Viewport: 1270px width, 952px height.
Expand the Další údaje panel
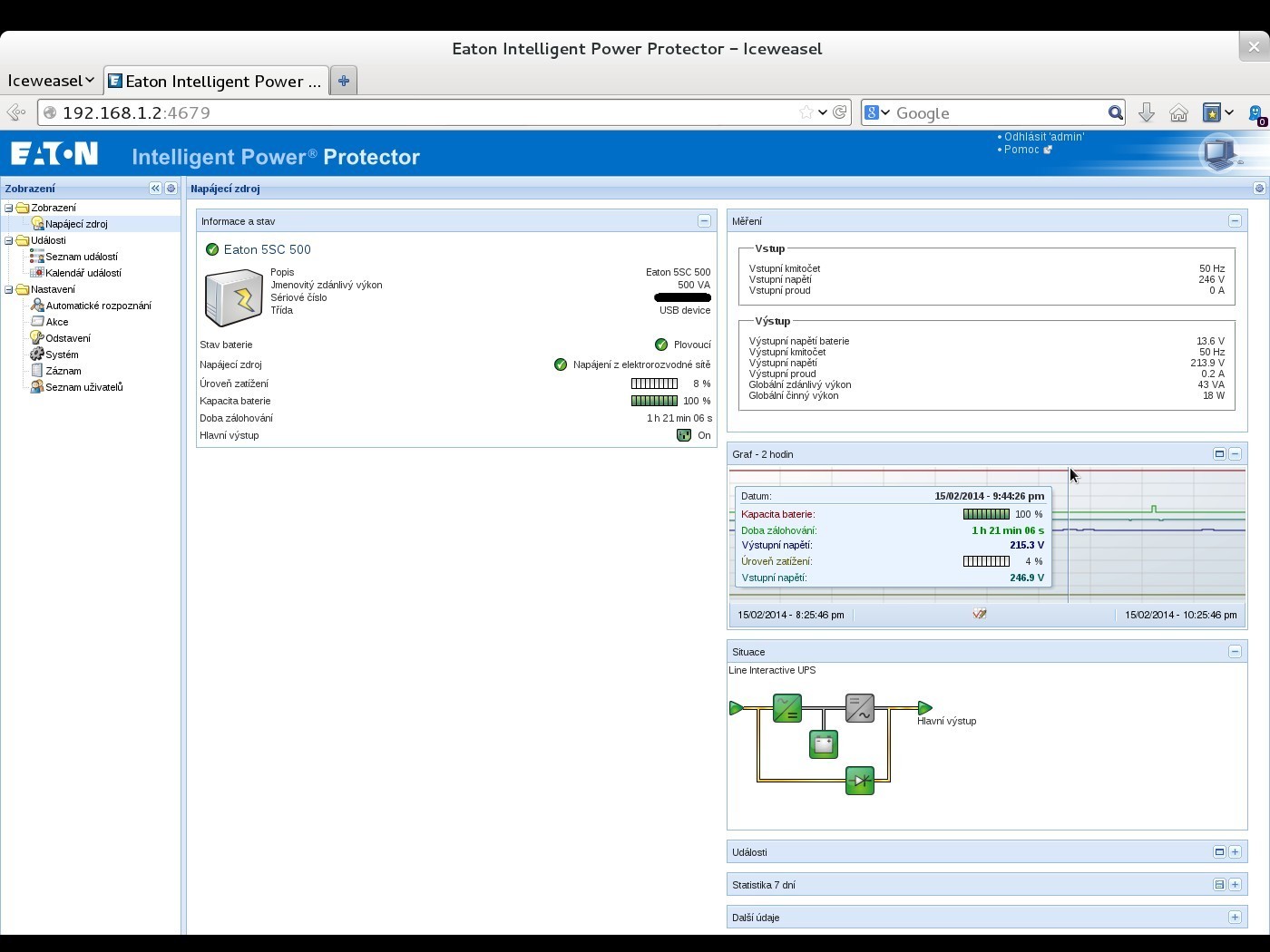tap(1235, 918)
